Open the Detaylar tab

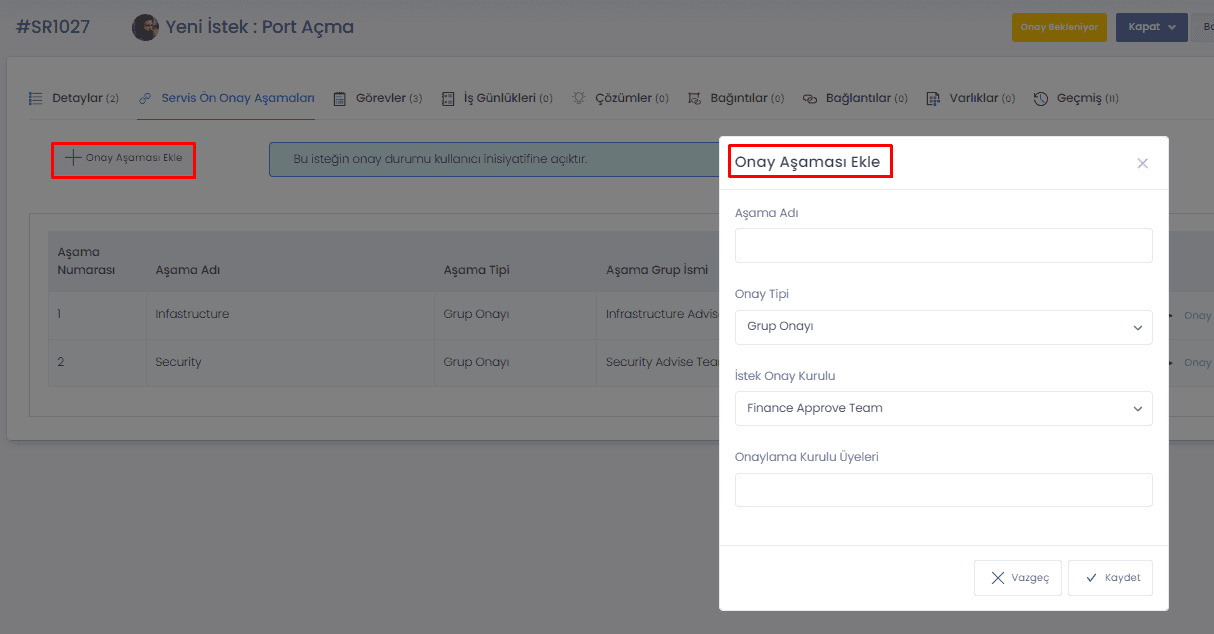73,98
